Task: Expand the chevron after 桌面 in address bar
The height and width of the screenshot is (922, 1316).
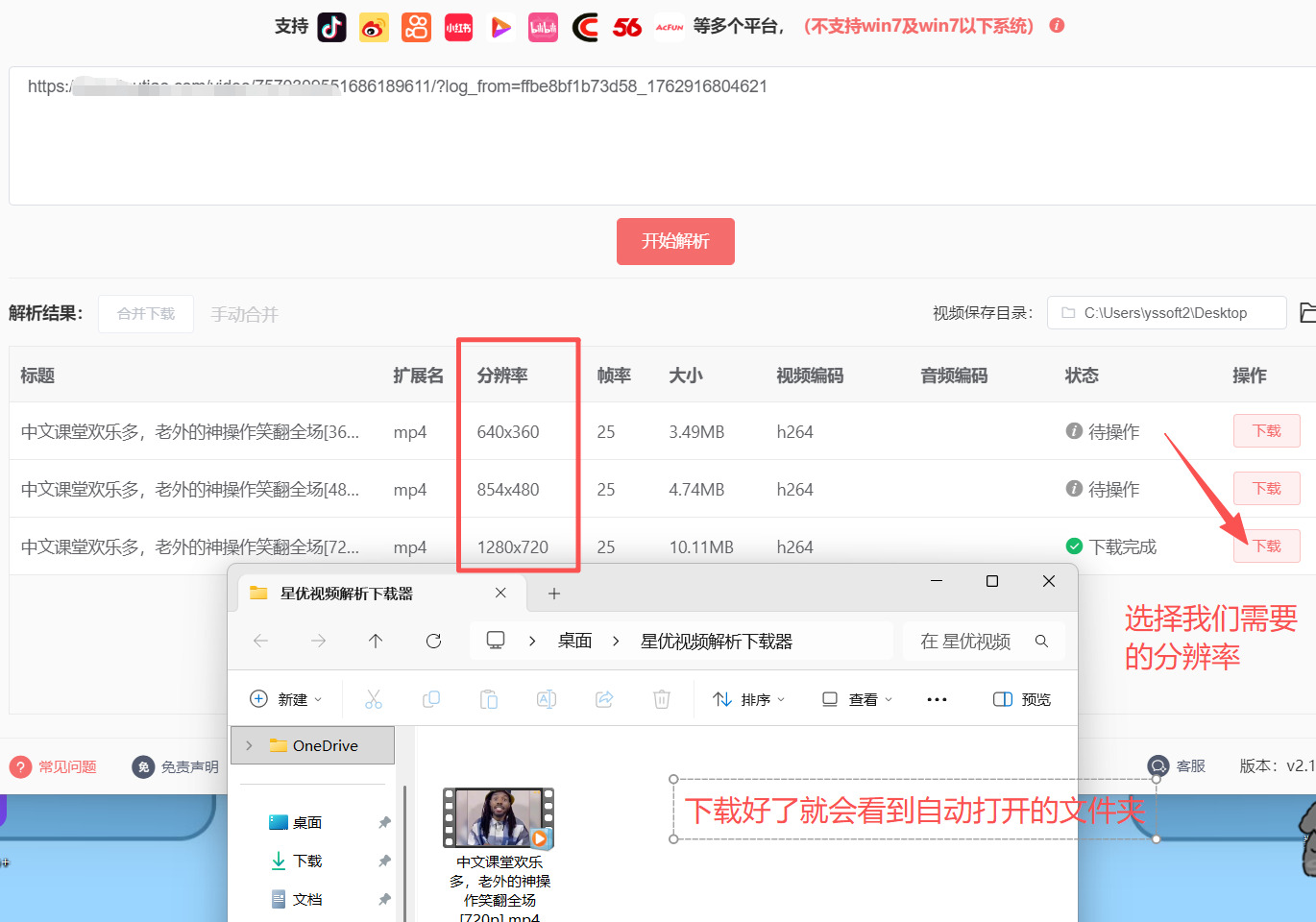Action: tap(616, 641)
